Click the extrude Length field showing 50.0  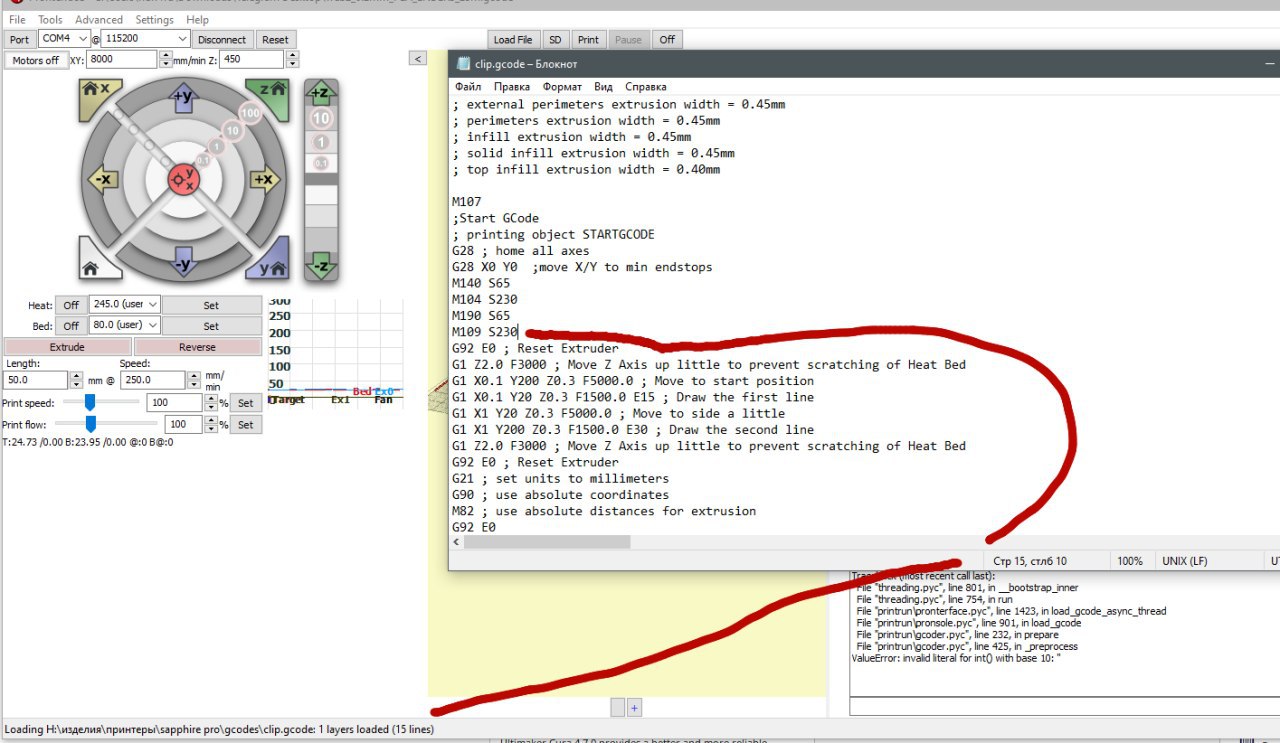click(37, 380)
